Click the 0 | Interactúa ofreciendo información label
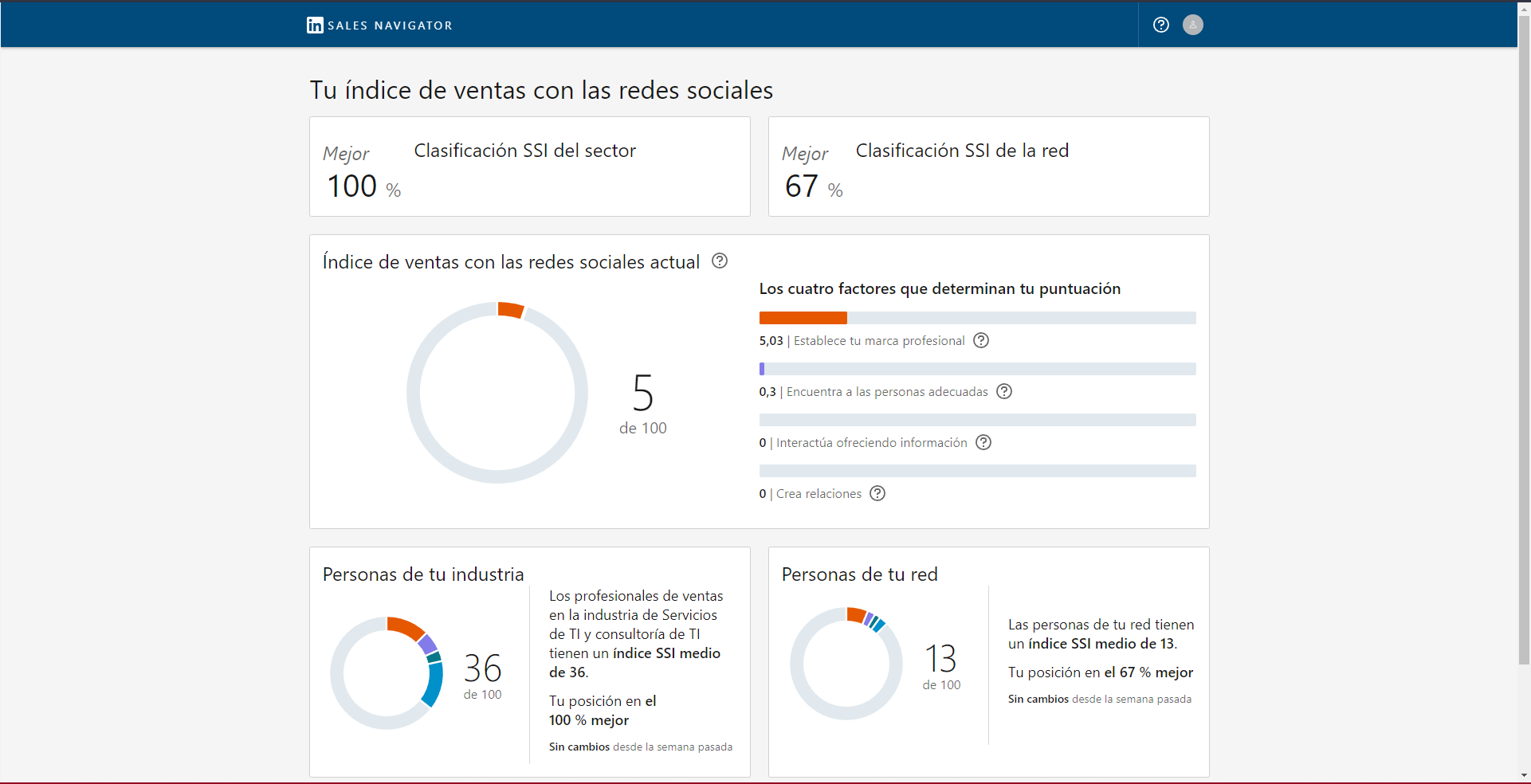Viewport: 1531px width, 784px height. point(863,443)
